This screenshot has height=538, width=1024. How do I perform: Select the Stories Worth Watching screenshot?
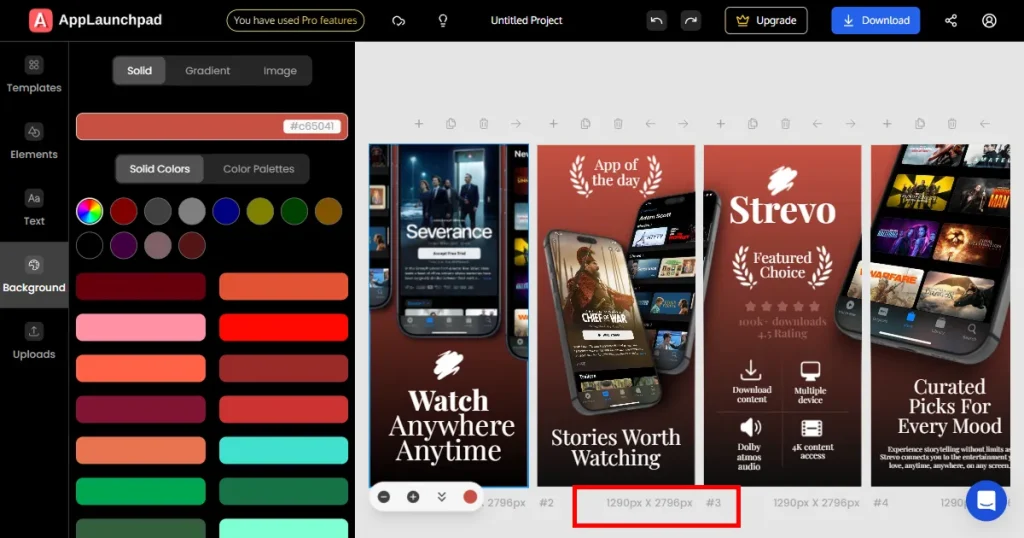click(x=616, y=315)
